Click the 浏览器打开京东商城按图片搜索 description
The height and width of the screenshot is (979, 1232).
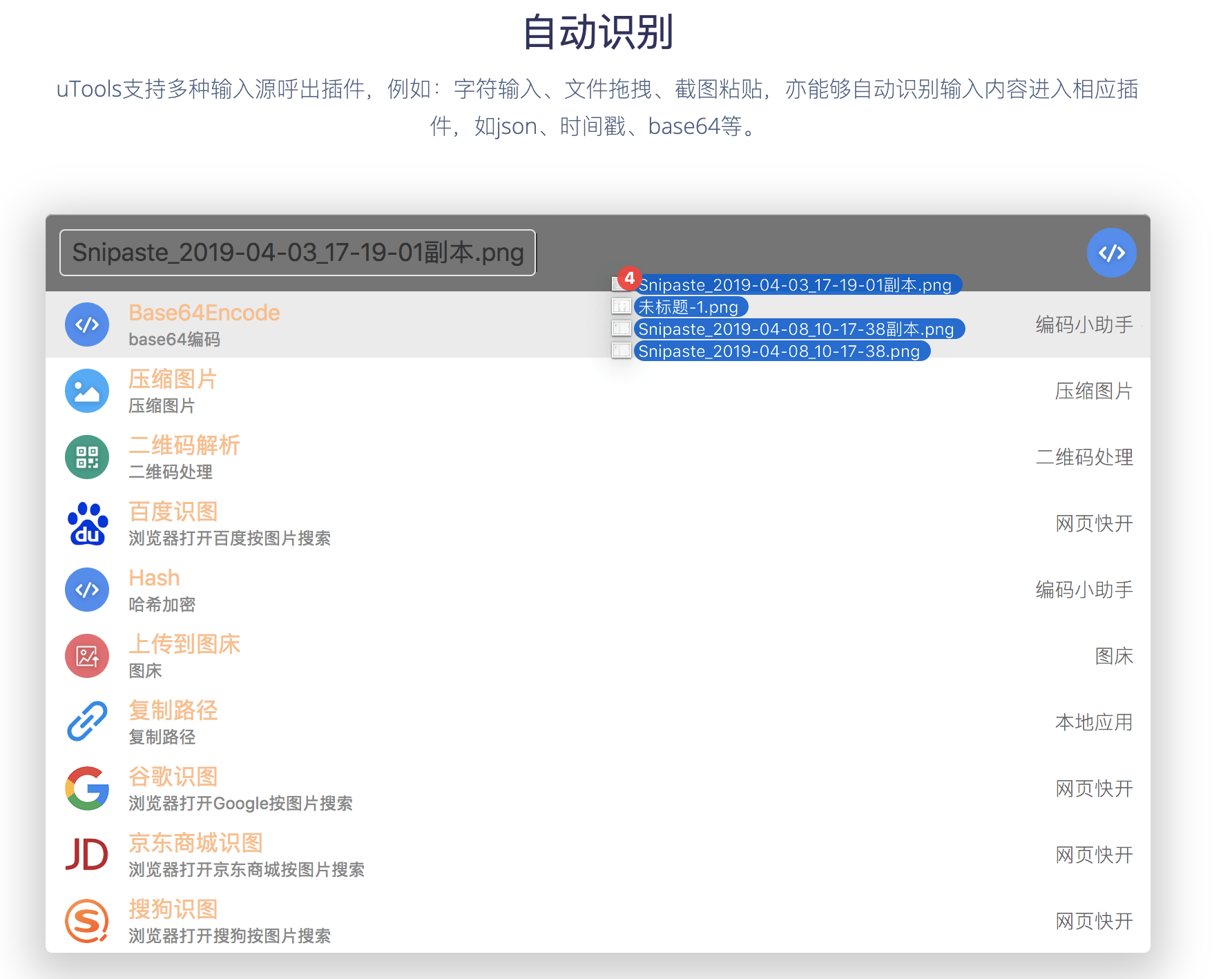point(247,869)
